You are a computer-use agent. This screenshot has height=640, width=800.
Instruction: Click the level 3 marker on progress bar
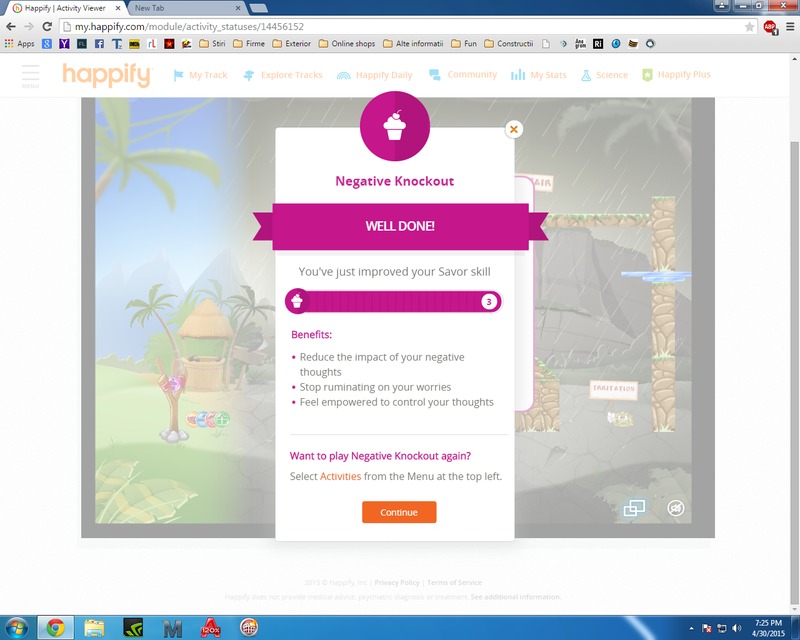[x=489, y=302]
